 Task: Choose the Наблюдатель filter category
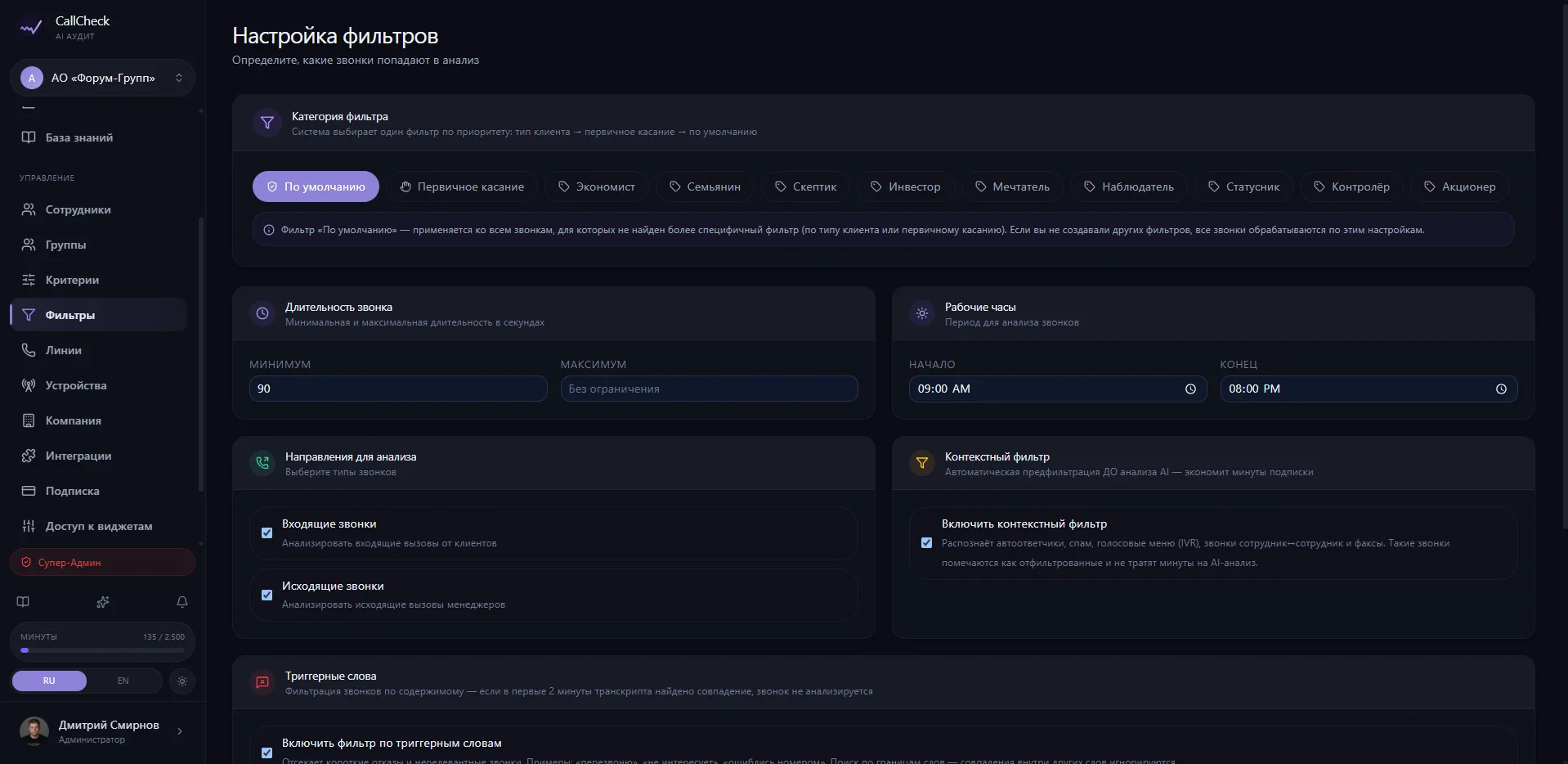click(x=1129, y=187)
